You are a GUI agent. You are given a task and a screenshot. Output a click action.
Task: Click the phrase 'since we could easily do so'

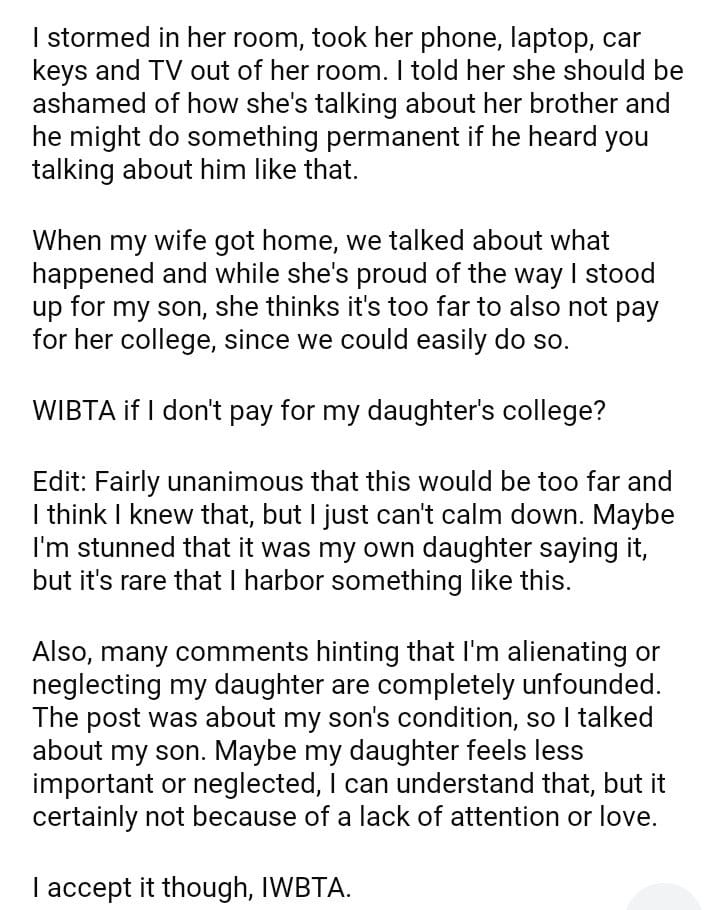pos(420,341)
